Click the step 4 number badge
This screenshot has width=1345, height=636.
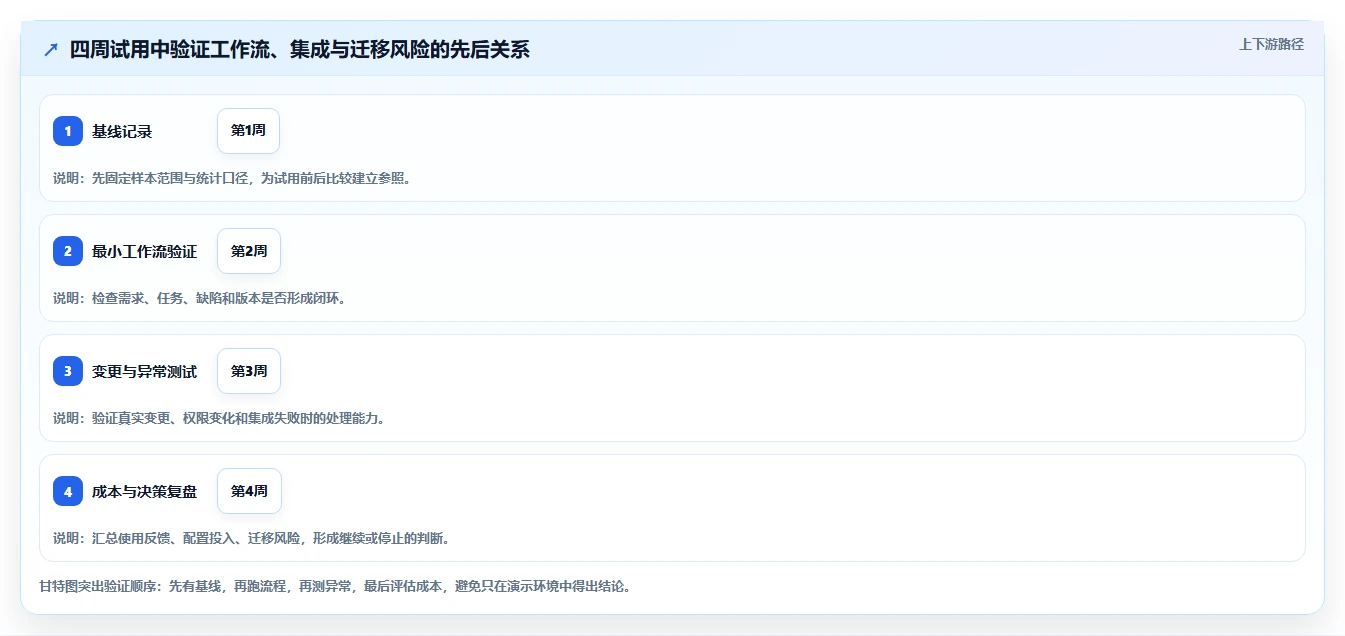click(x=68, y=491)
